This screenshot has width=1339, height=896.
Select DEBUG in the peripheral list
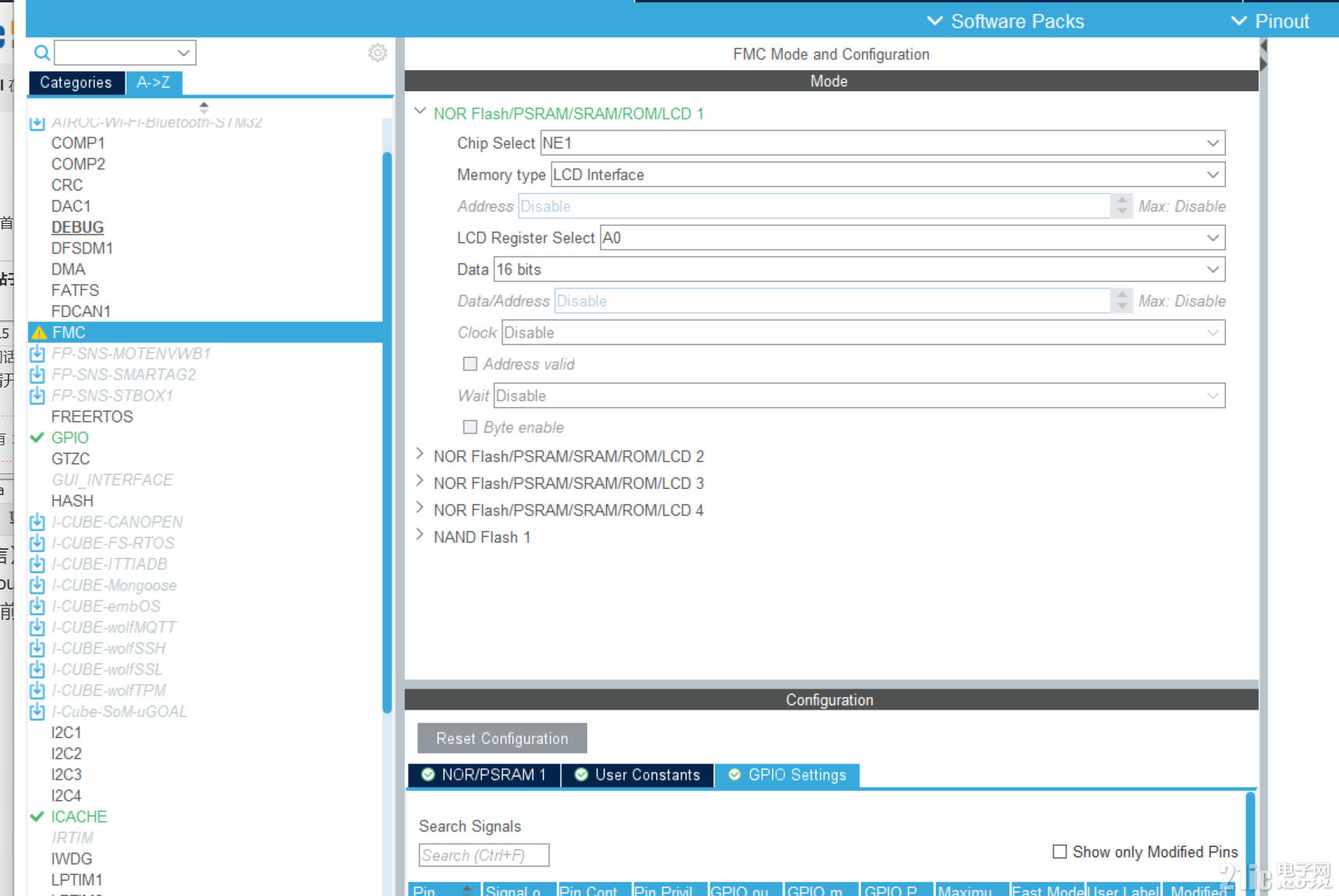point(77,228)
